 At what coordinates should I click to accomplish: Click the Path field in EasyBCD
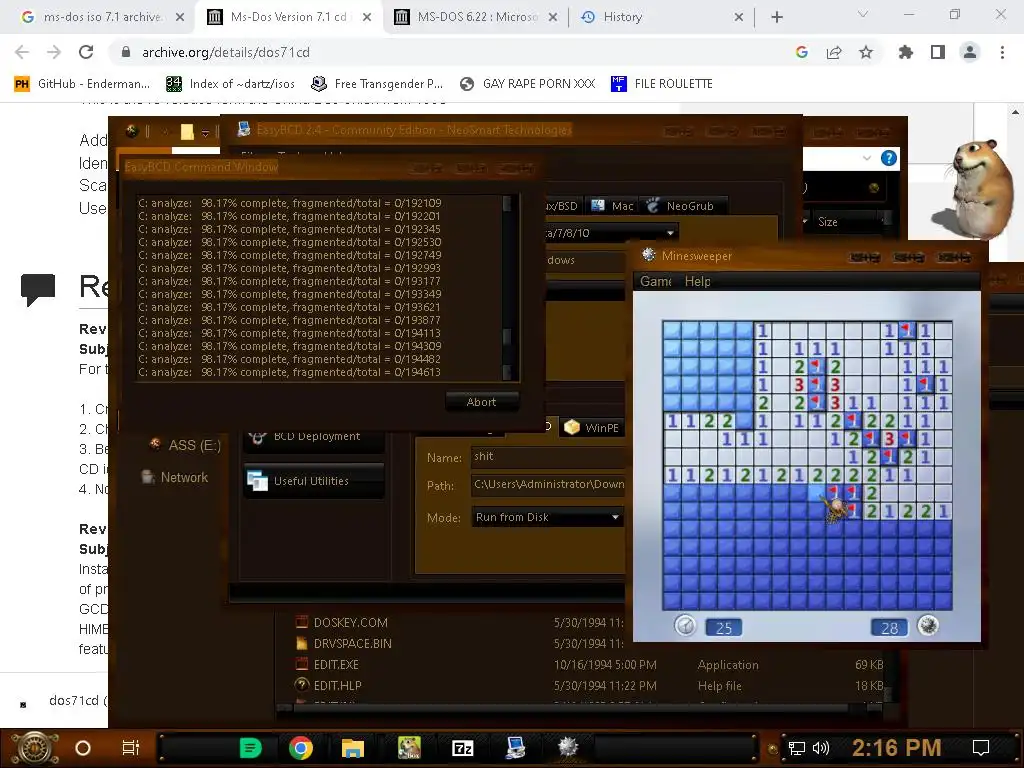547,484
